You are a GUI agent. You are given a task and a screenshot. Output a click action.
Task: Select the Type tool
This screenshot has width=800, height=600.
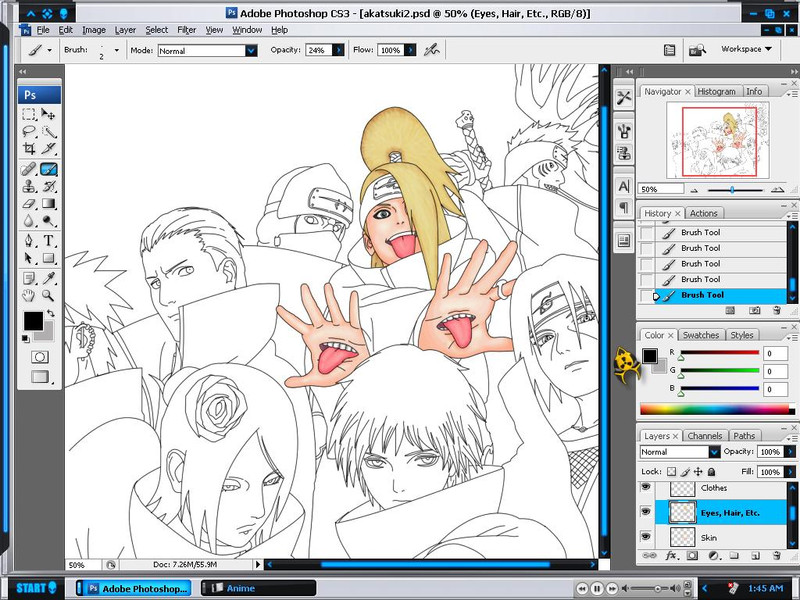48,240
